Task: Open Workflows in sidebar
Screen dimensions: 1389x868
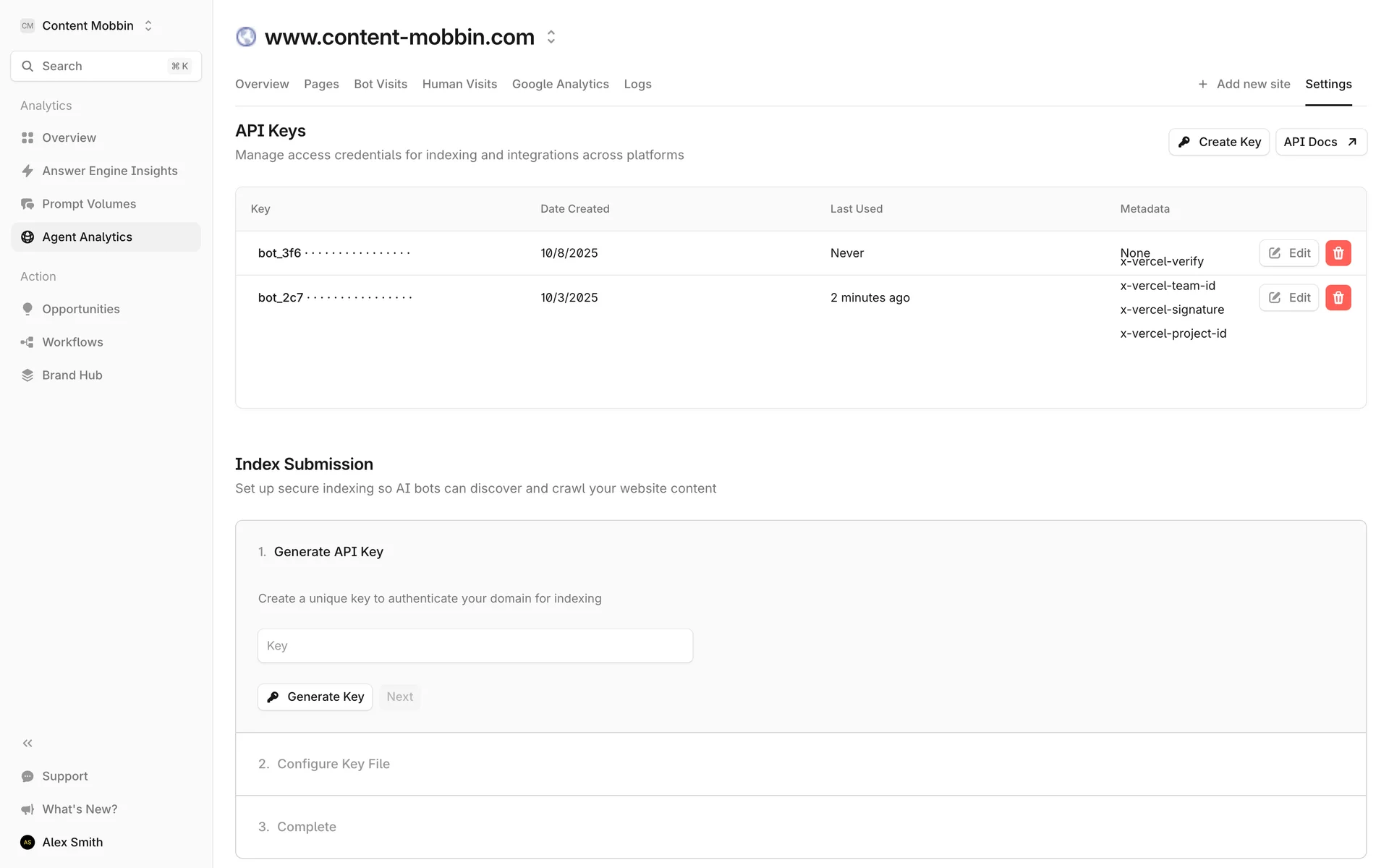Action: click(x=72, y=342)
